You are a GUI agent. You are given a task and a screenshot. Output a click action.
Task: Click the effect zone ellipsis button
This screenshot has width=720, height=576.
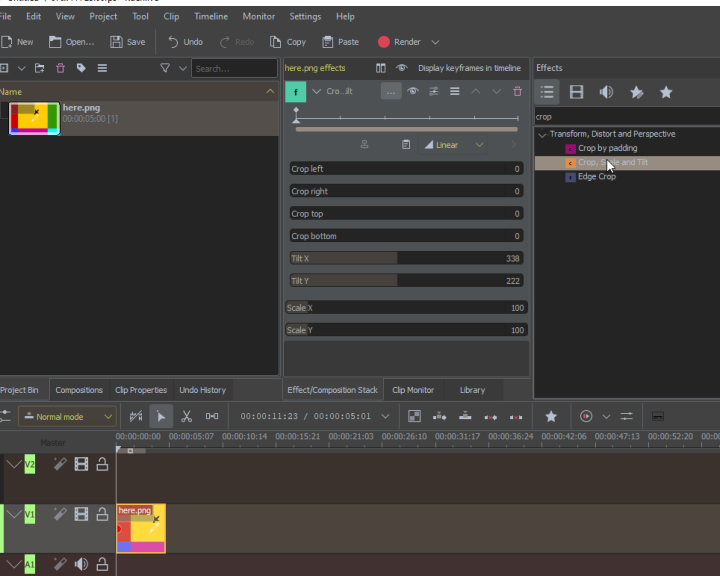[x=391, y=91]
